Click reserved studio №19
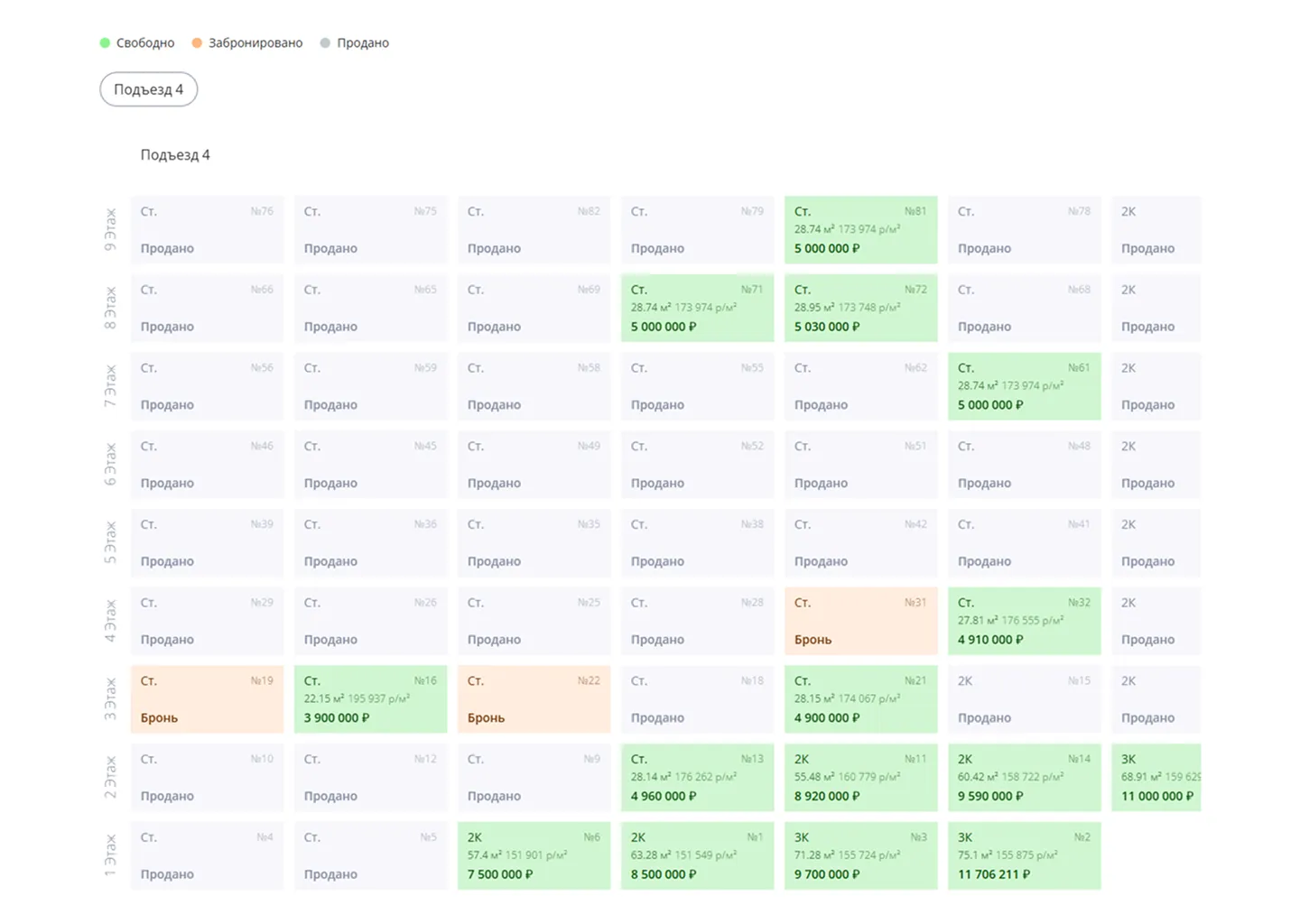Image resolution: width=1300 pixels, height=924 pixels. coord(207,699)
